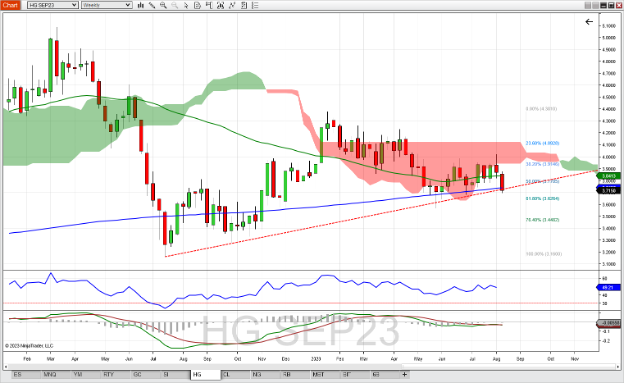Image resolution: width=624 pixels, height=384 pixels.
Task: Click the data box list icon
Action: pos(255,5)
